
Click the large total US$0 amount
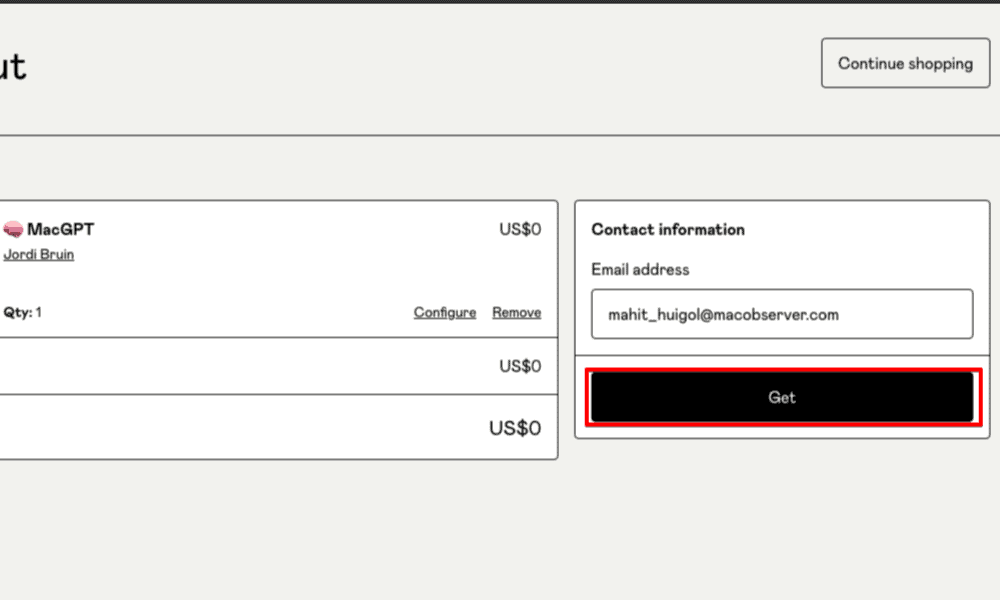point(515,428)
